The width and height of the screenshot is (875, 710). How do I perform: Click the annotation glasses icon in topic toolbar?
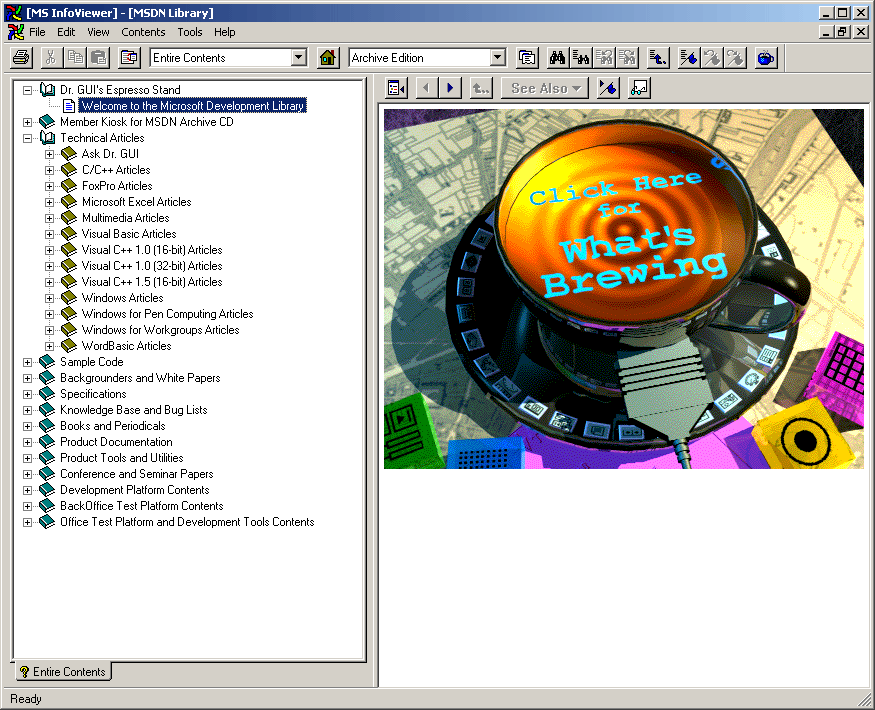(x=639, y=88)
